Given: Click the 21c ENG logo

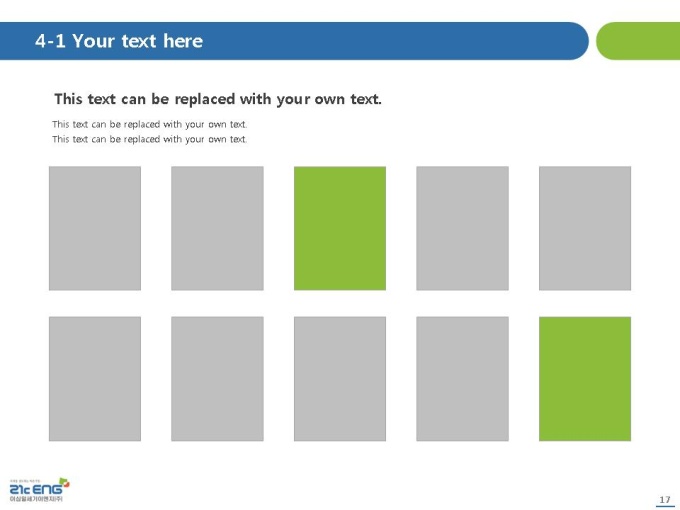Looking at the screenshot, I should 39,490.
